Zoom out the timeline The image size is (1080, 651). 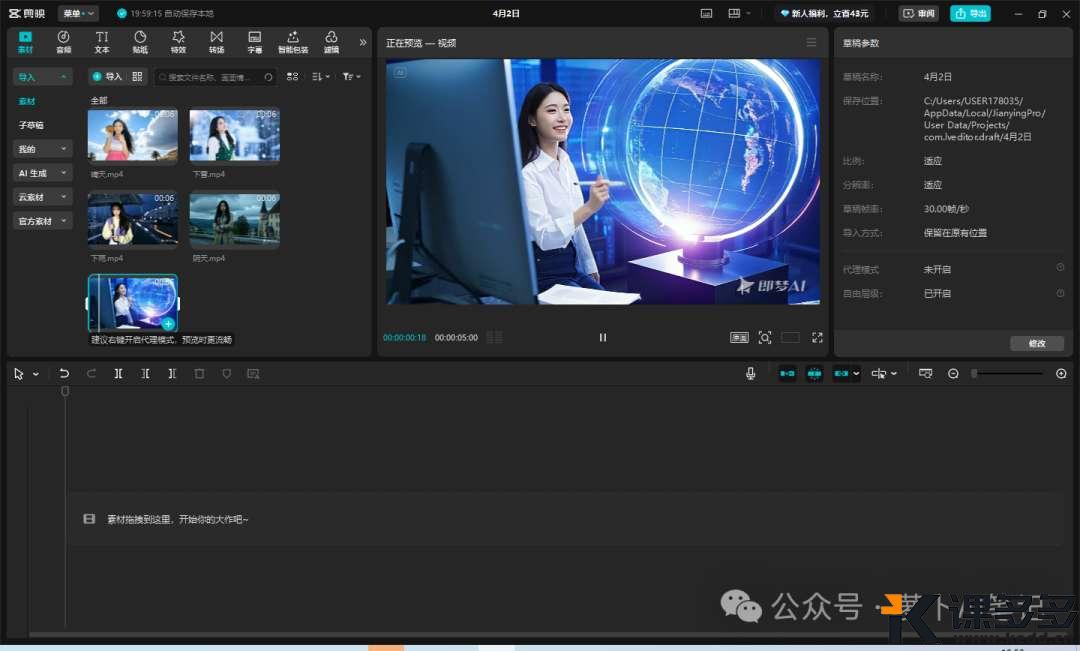coord(953,373)
